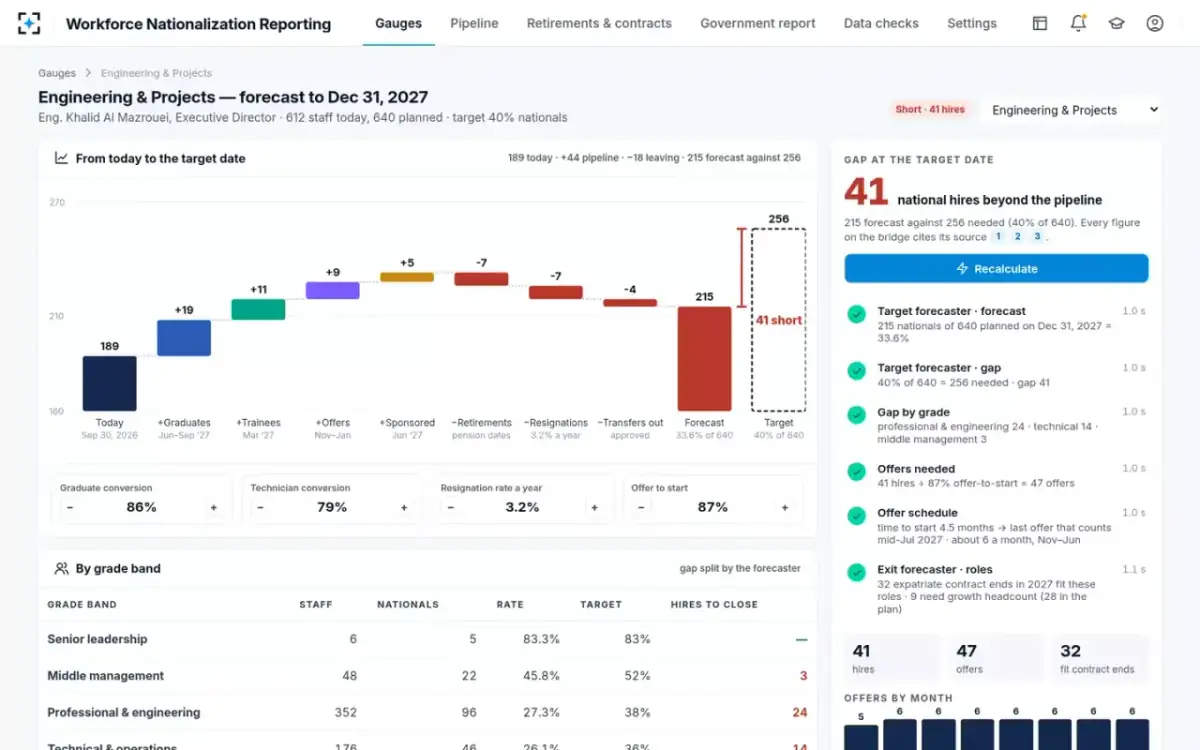
Task: Click the app logo icon
Action: (30, 23)
